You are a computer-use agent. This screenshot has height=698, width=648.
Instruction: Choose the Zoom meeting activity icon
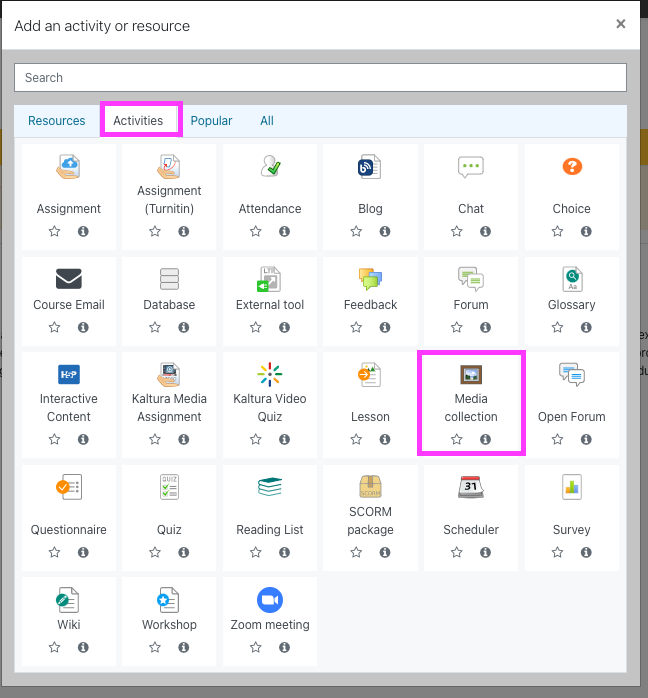click(270, 599)
